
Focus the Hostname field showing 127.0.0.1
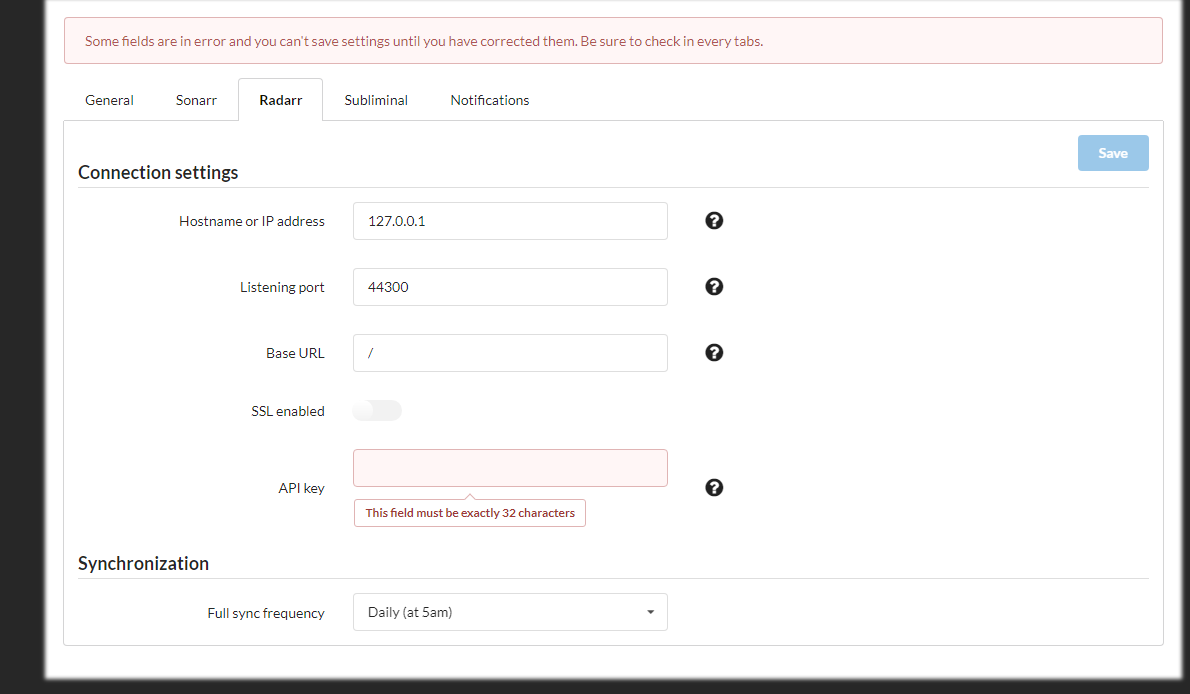coord(510,220)
